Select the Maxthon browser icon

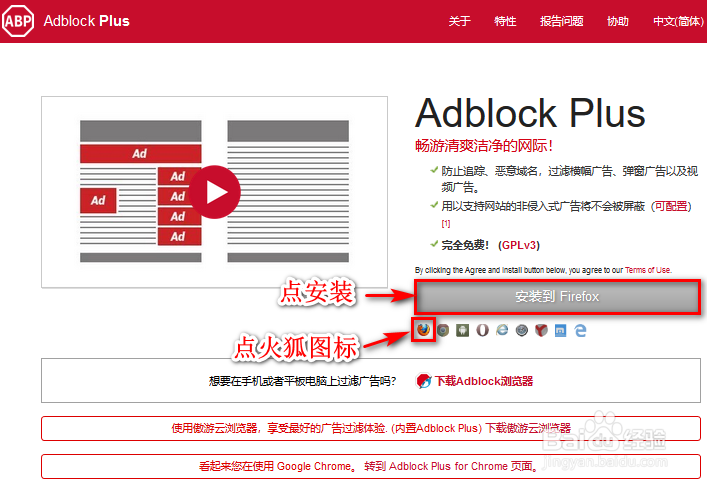560,330
